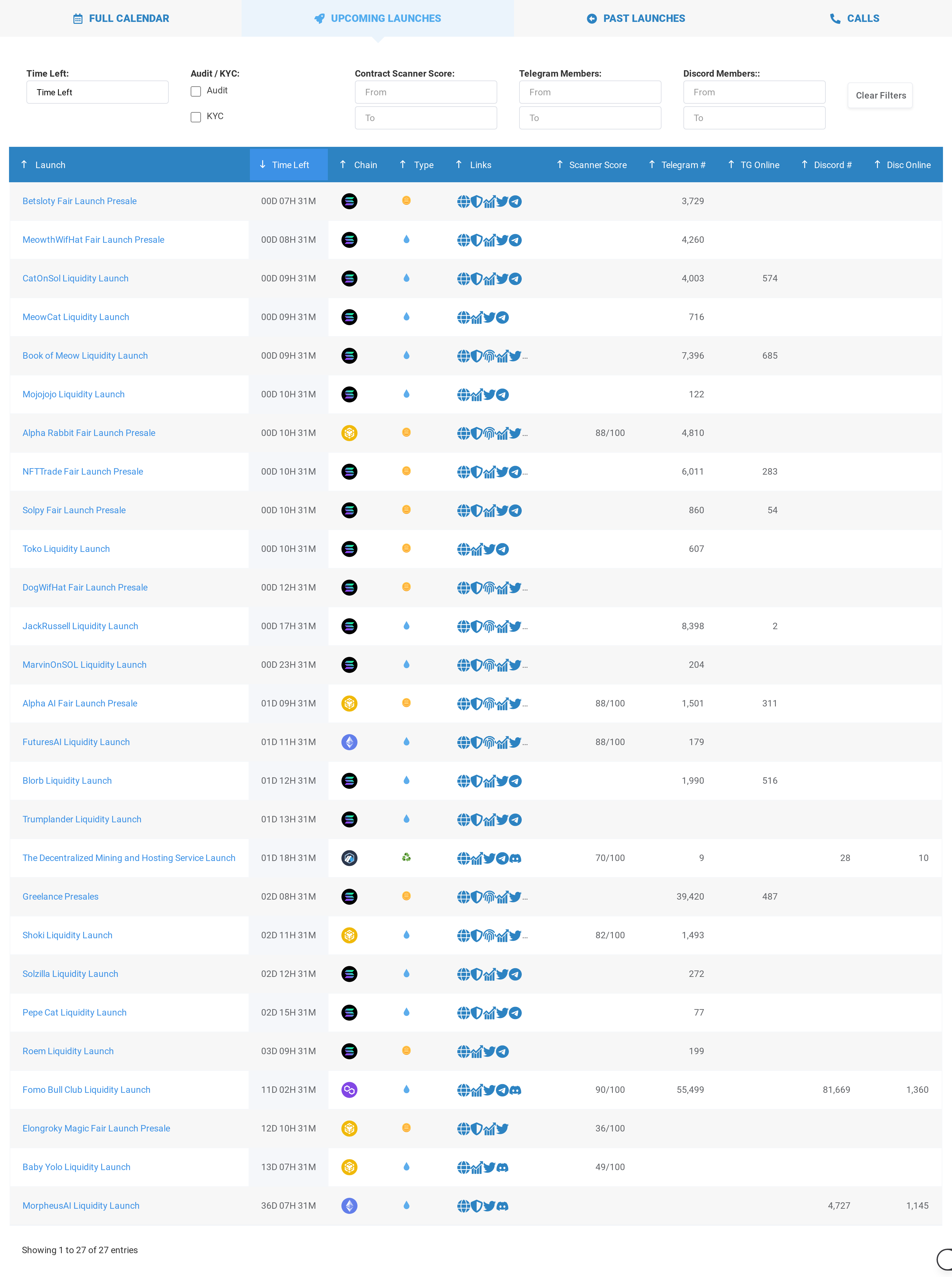
Task: Switch to Past Launches tab
Action: (636, 18)
